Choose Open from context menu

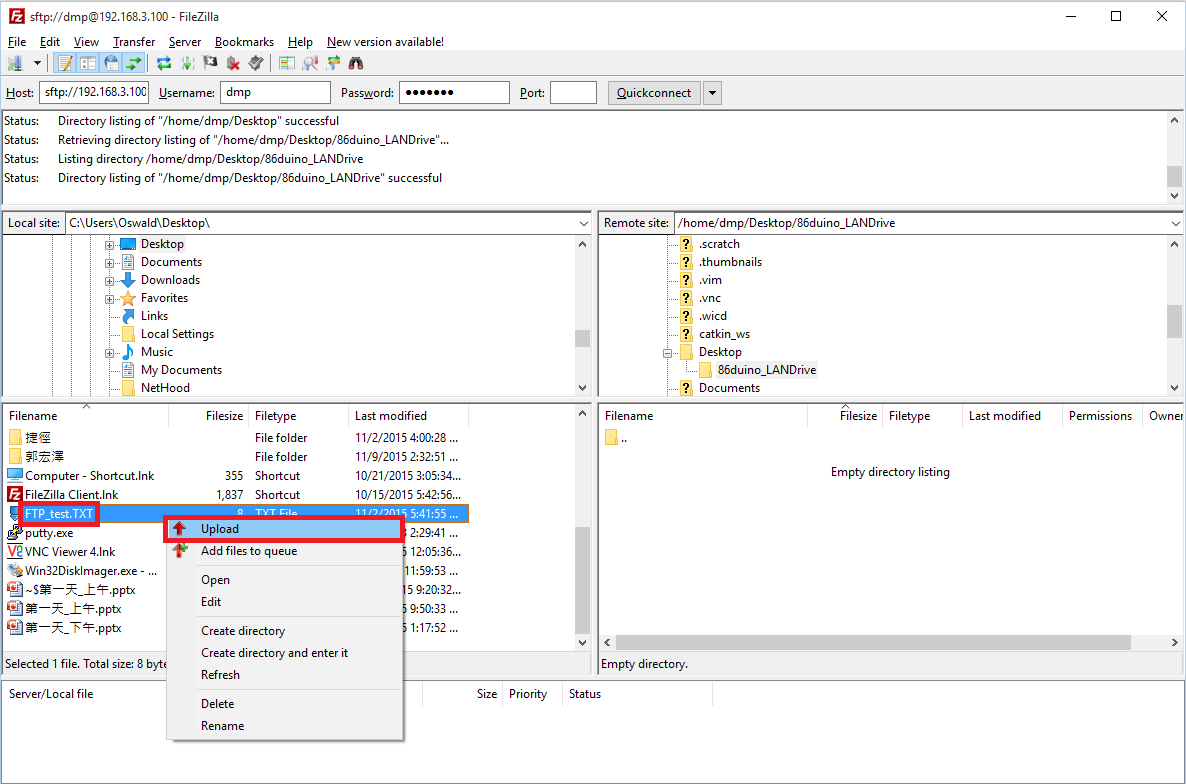(284, 580)
